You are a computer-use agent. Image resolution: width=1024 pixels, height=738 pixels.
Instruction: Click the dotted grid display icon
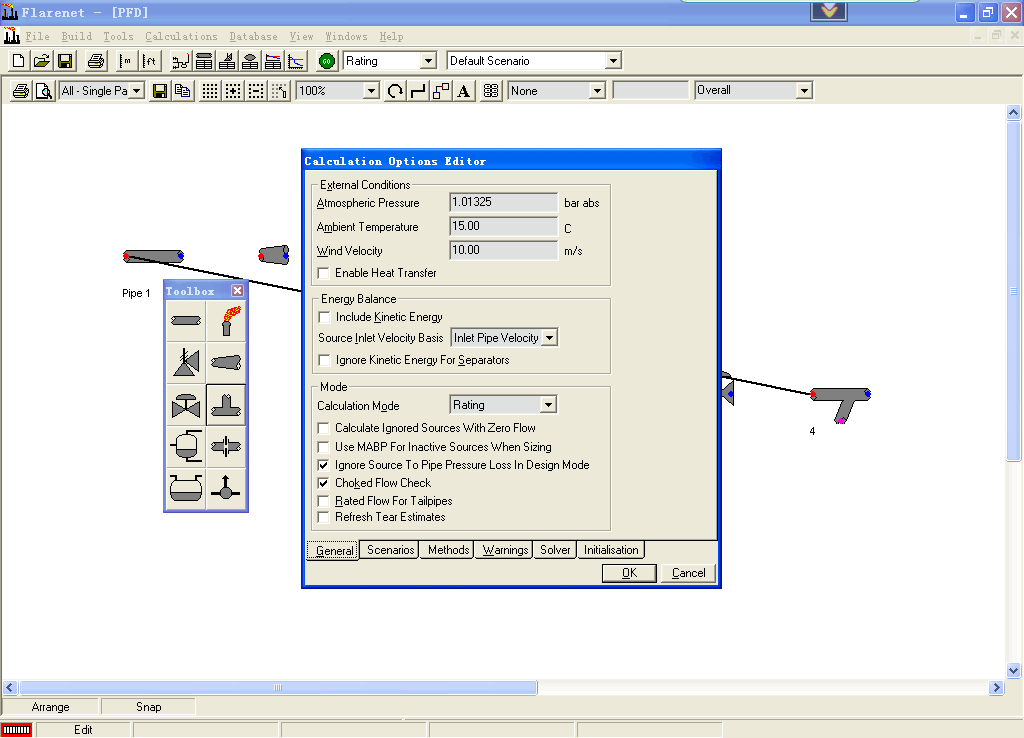210,91
